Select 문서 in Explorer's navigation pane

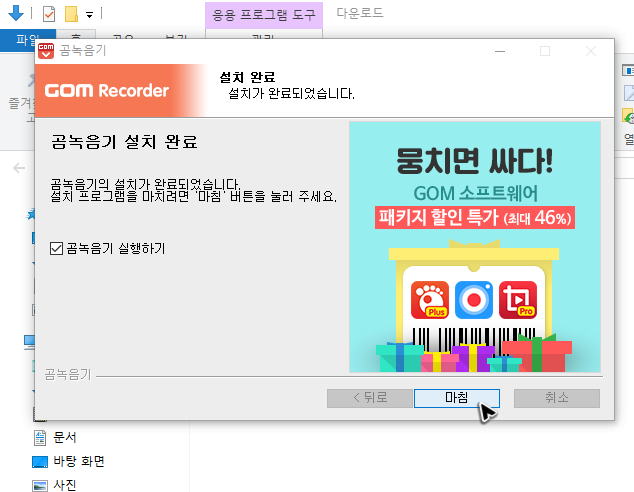(x=65, y=437)
